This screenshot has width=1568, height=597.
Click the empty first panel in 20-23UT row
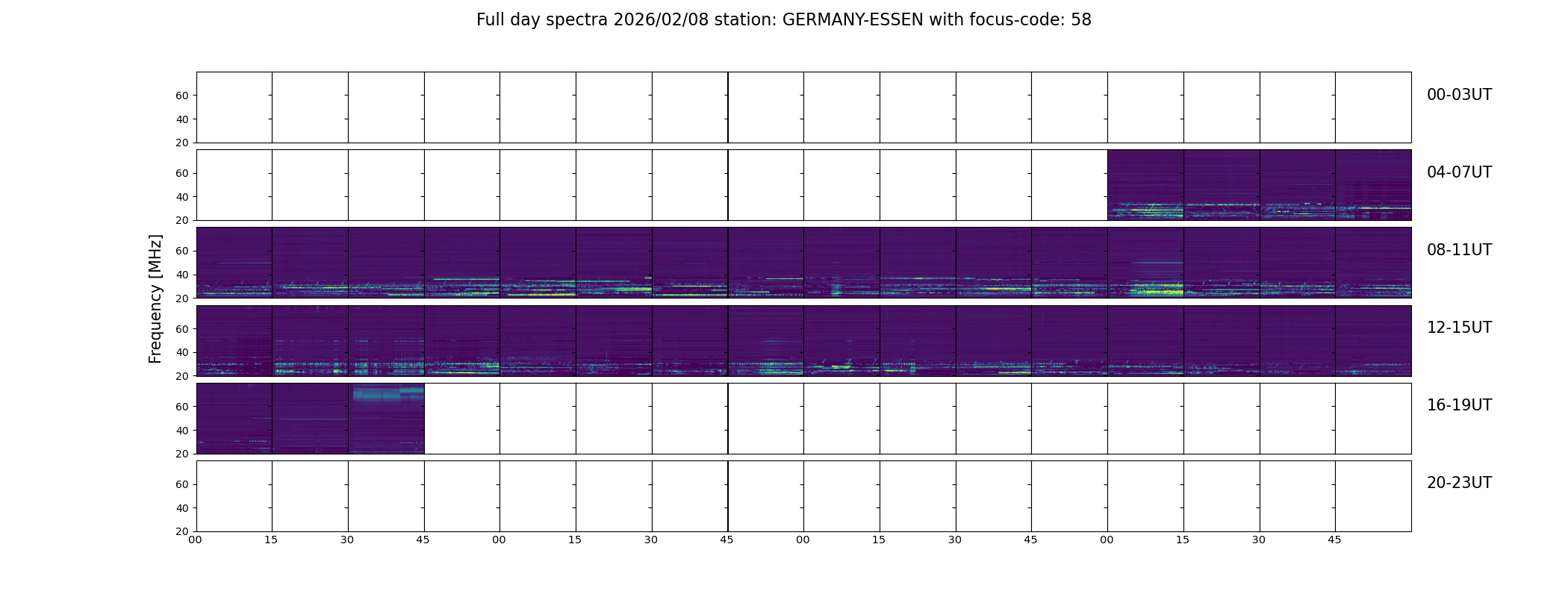click(x=234, y=496)
